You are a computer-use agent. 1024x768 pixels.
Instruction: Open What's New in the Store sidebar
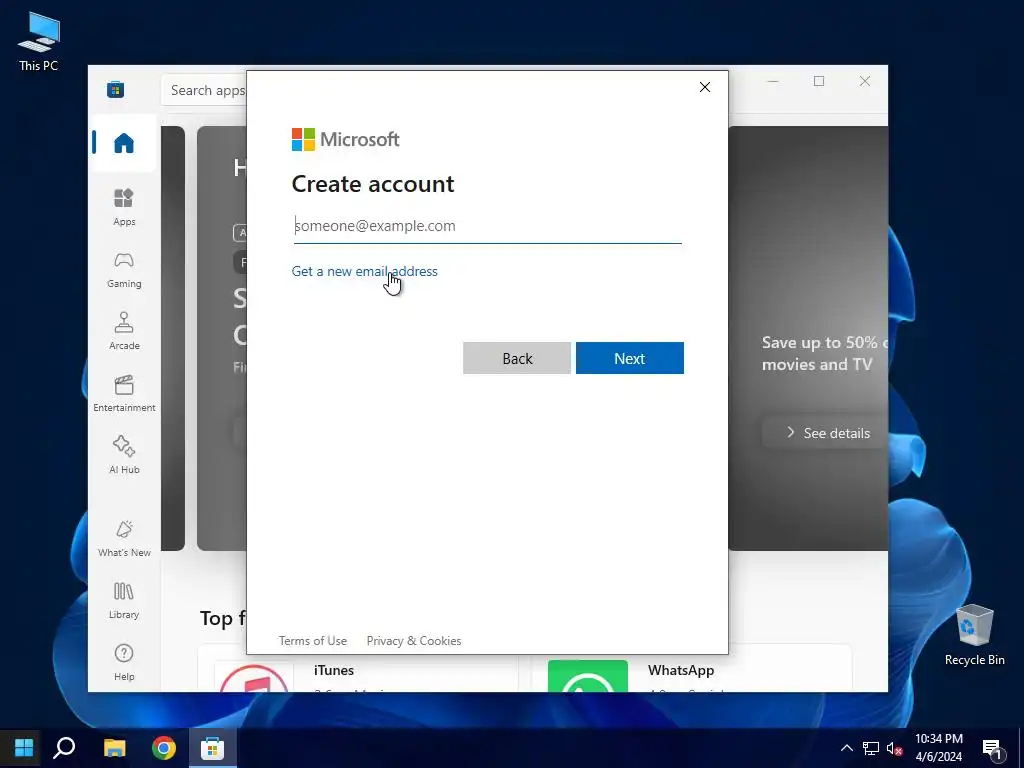click(x=123, y=539)
